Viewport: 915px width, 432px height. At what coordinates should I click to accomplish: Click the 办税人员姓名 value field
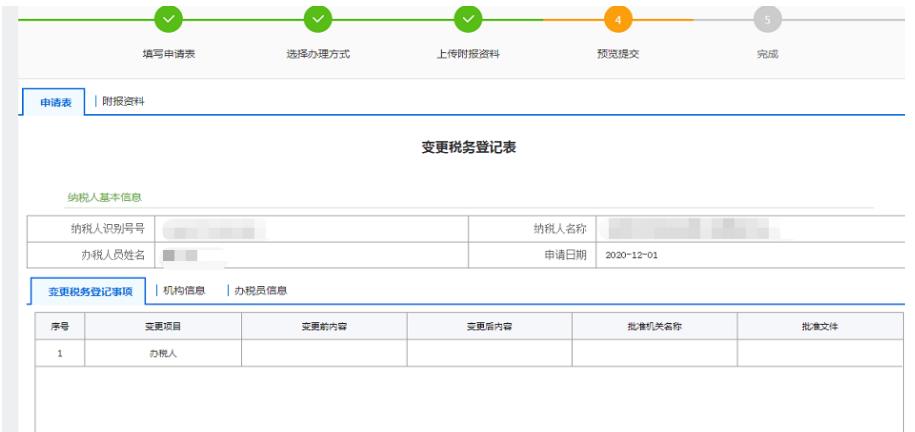pos(313,255)
